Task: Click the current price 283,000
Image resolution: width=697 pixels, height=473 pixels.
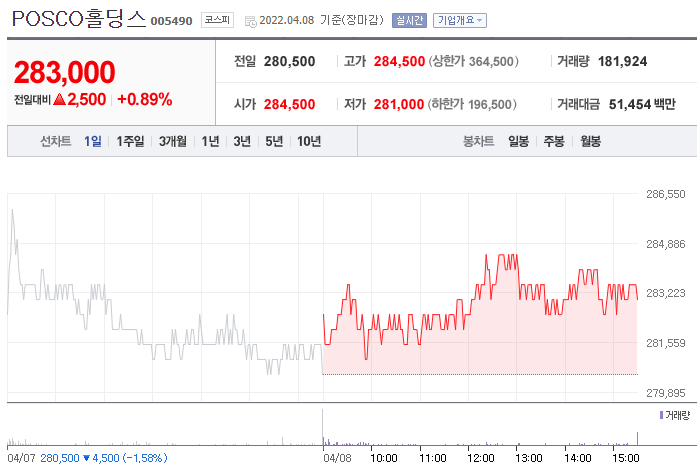Action: click(x=64, y=72)
